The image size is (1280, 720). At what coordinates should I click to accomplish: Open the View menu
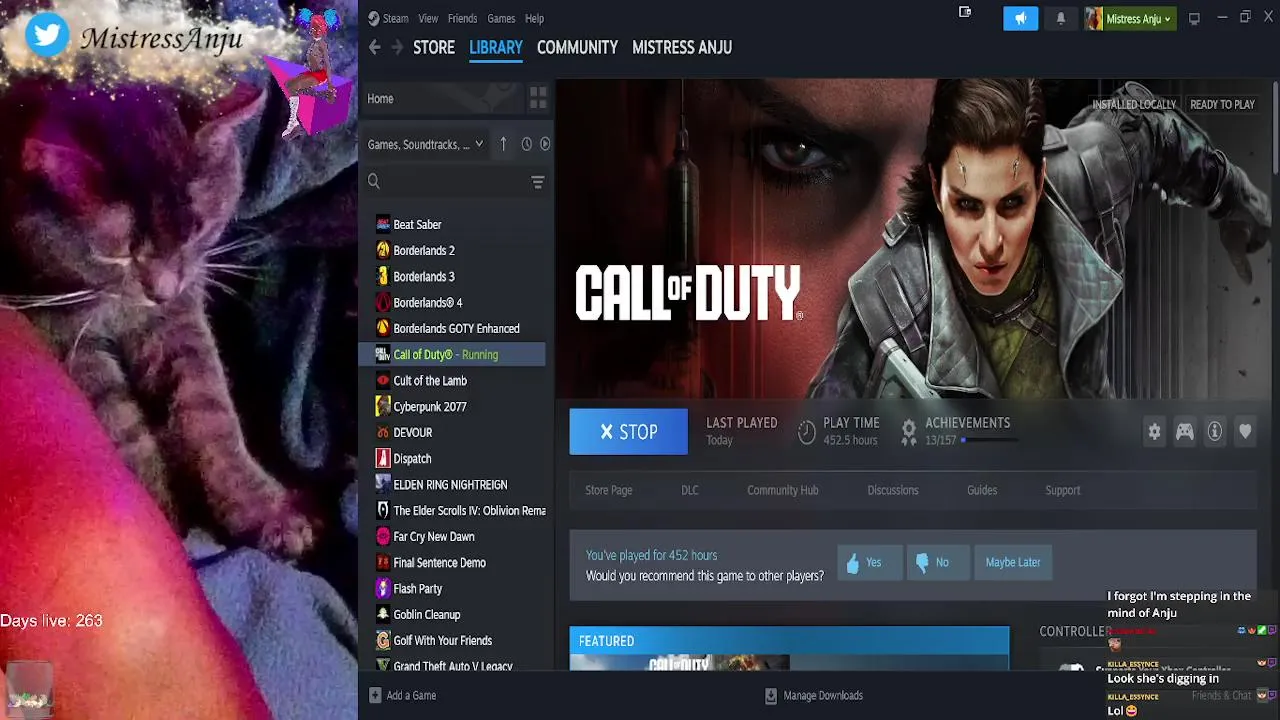pos(428,18)
